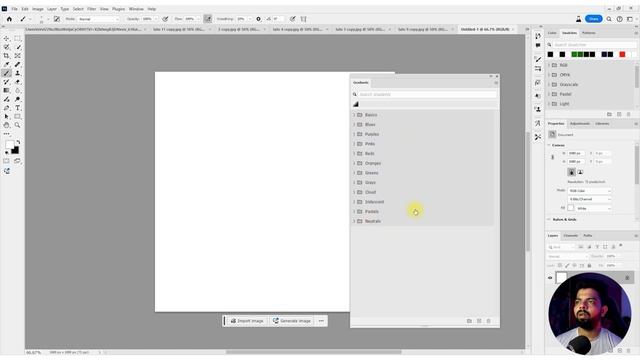The width and height of the screenshot is (640, 360).
Task: Toggle layer filtering switch in Layers panel
Action: click(x=621, y=246)
